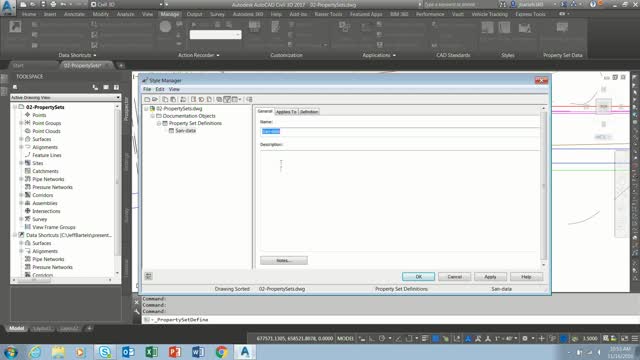Click the icon at Style Manager bottom-left corner
Viewport: 640px width, 360px height.
pyautogui.click(x=148, y=276)
